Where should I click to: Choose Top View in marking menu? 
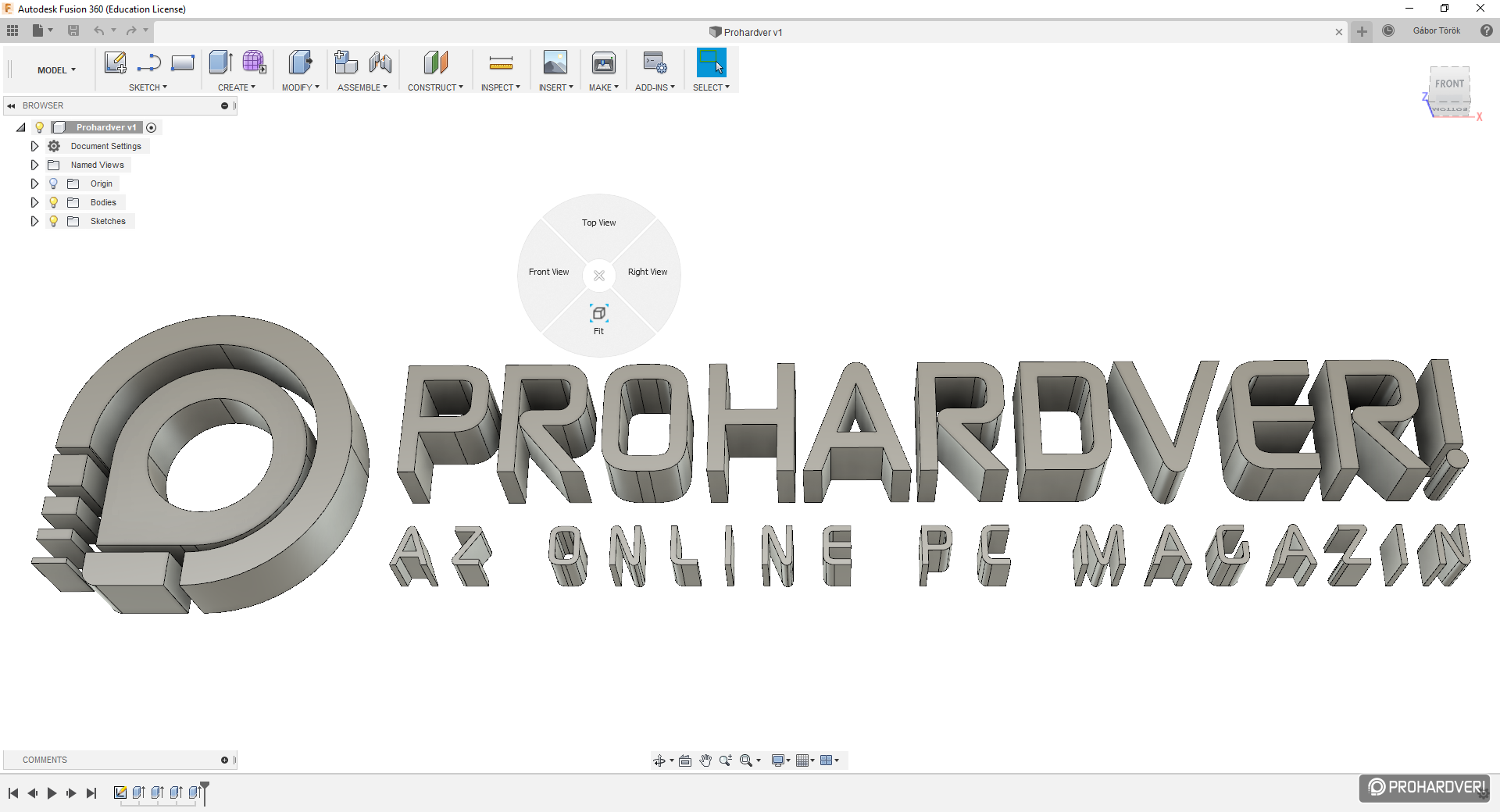[x=599, y=223]
